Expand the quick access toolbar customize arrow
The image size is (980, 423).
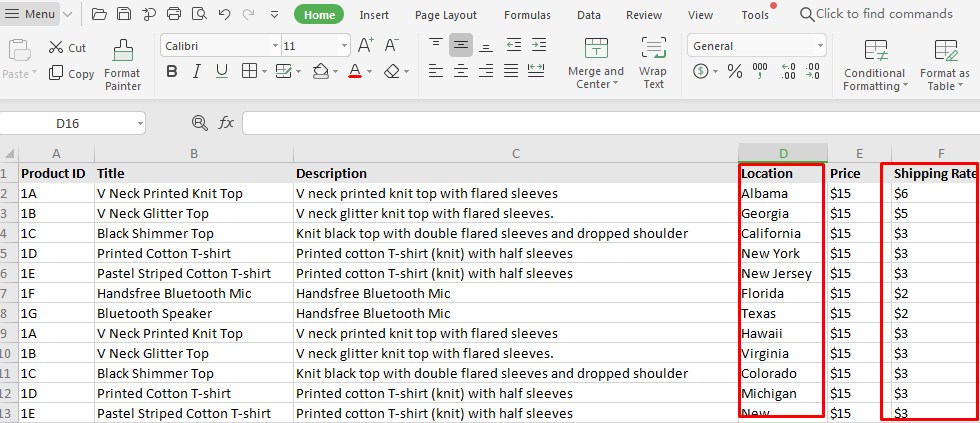[x=274, y=14]
